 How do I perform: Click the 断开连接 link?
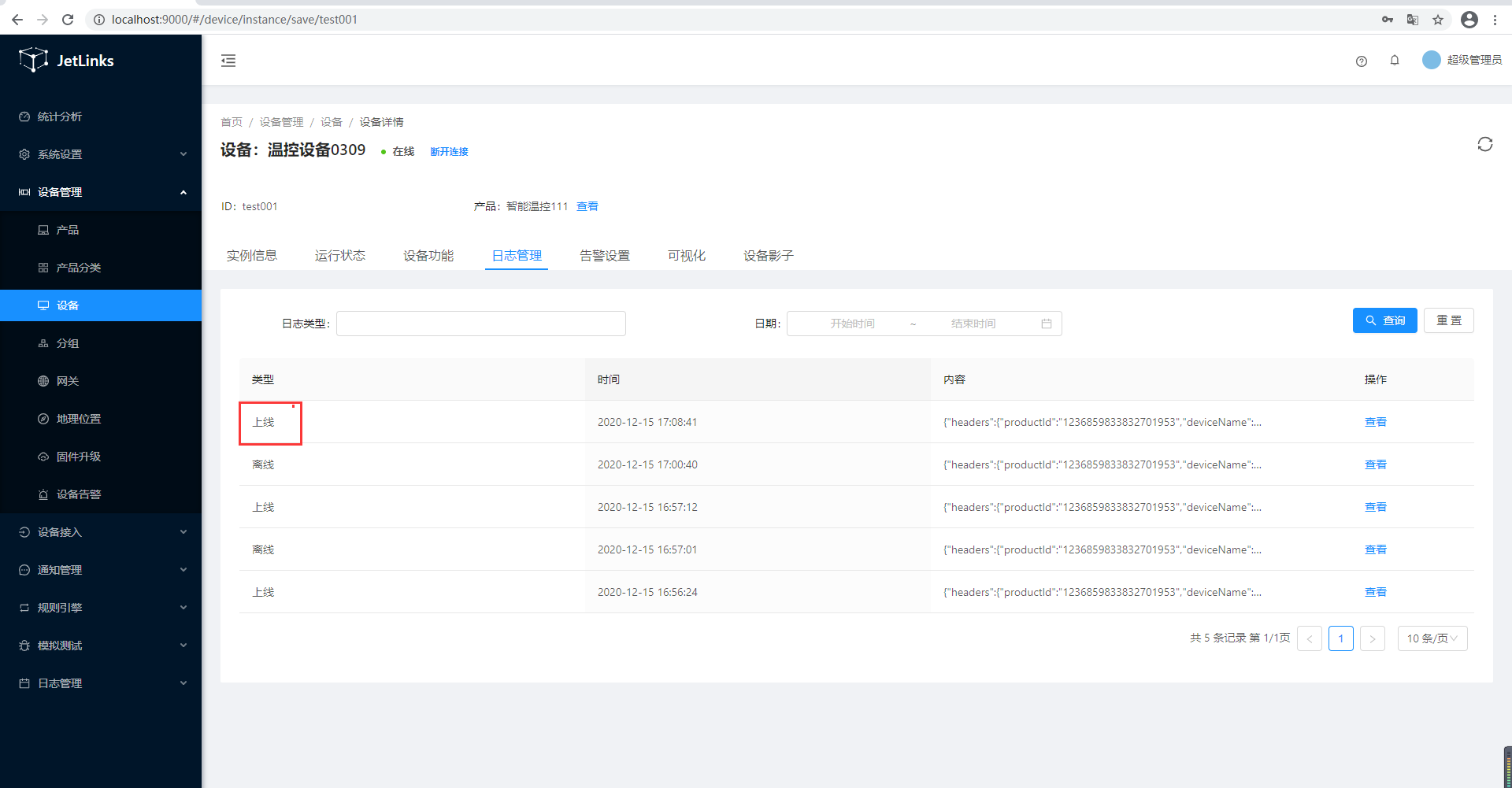449,152
